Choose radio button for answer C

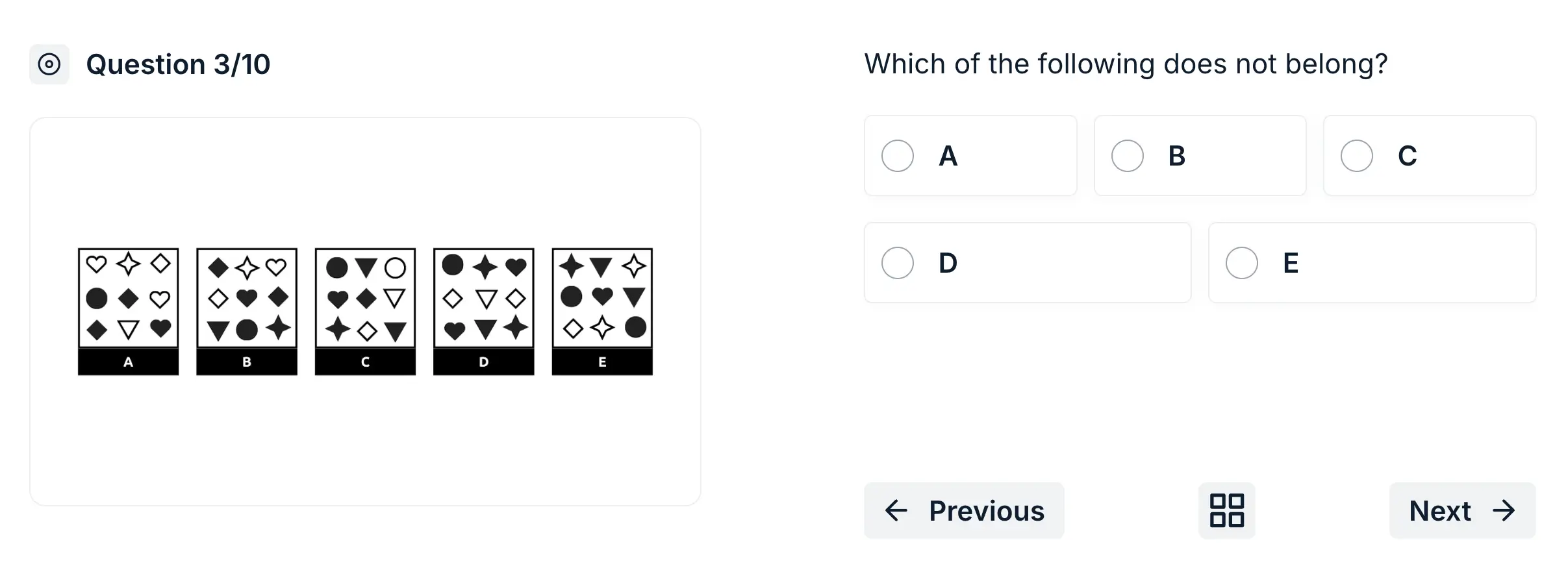(1357, 156)
